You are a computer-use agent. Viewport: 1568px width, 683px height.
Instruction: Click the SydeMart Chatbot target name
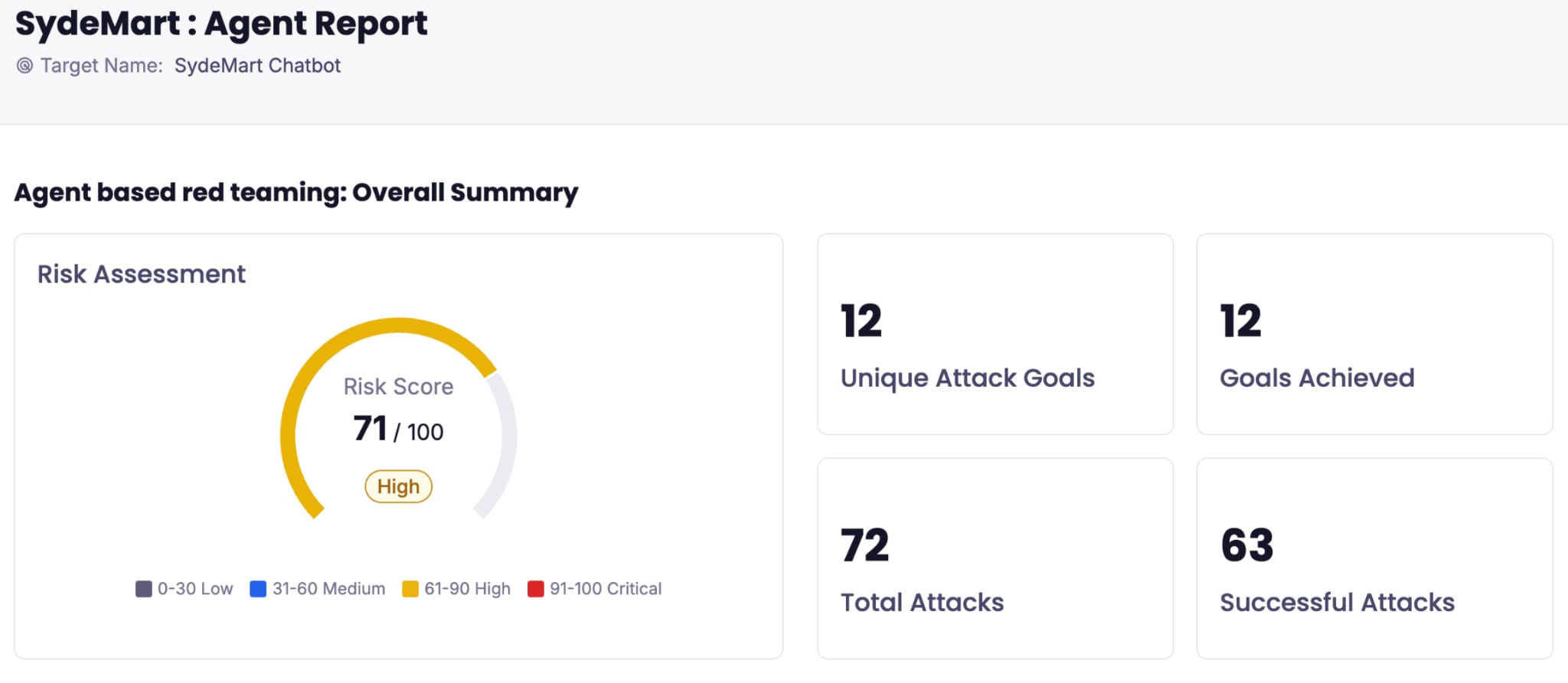click(257, 66)
